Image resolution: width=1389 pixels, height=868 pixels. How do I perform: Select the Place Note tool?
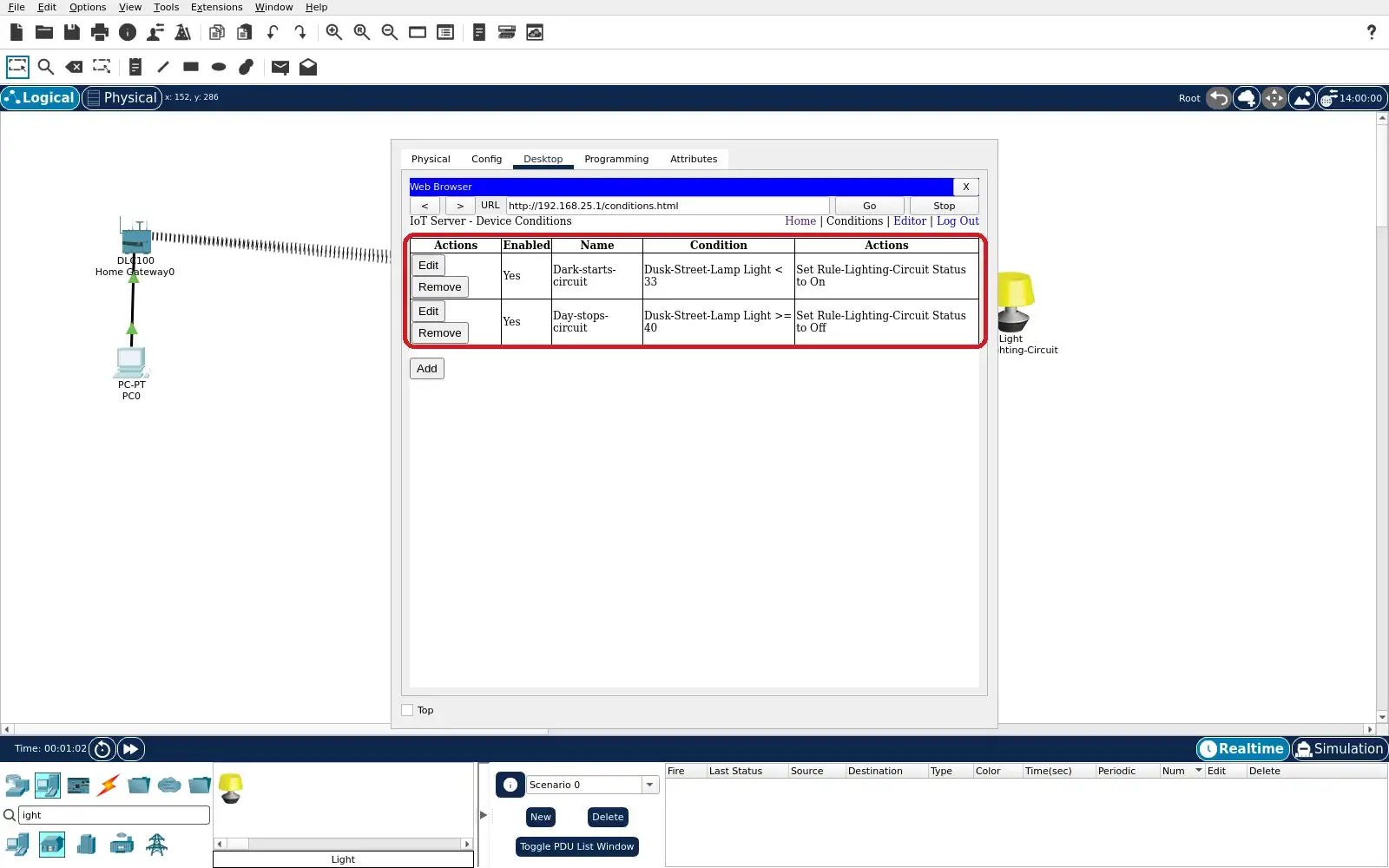[135, 67]
